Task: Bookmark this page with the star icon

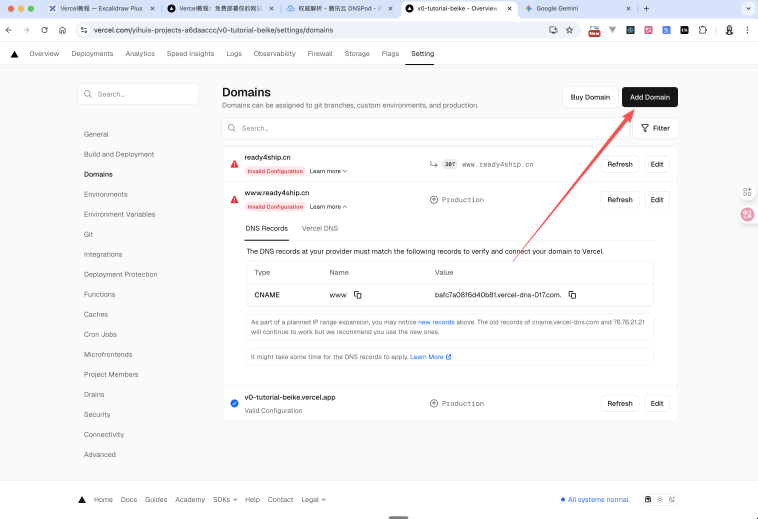Action: 569,30
